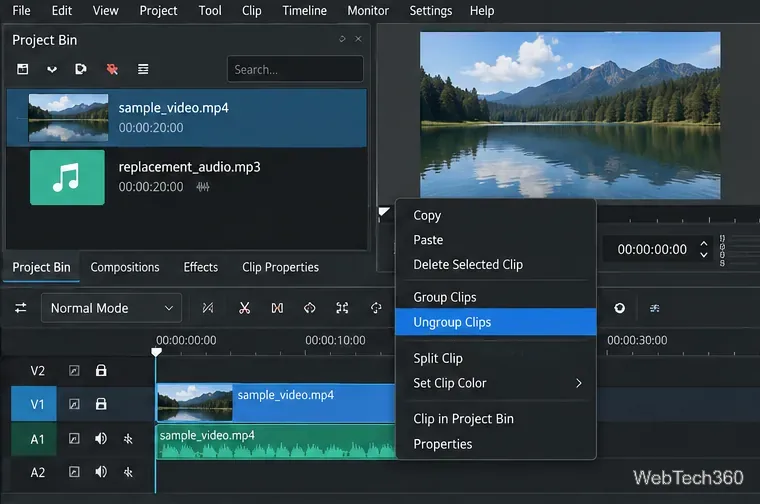This screenshot has width=760, height=504.
Task: Select the V1 track header
Action: tap(34, 404)
